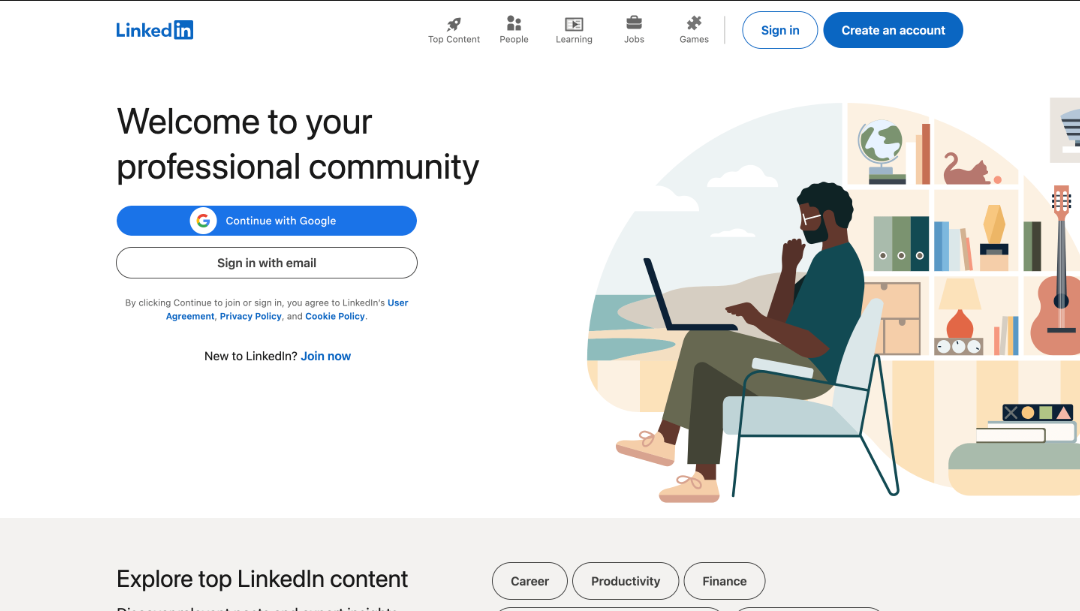Image resolution: width=1080 pixels, height=611 pixels.
Task: Open the Games section from the top navigation
Action: tap(693, 29)
